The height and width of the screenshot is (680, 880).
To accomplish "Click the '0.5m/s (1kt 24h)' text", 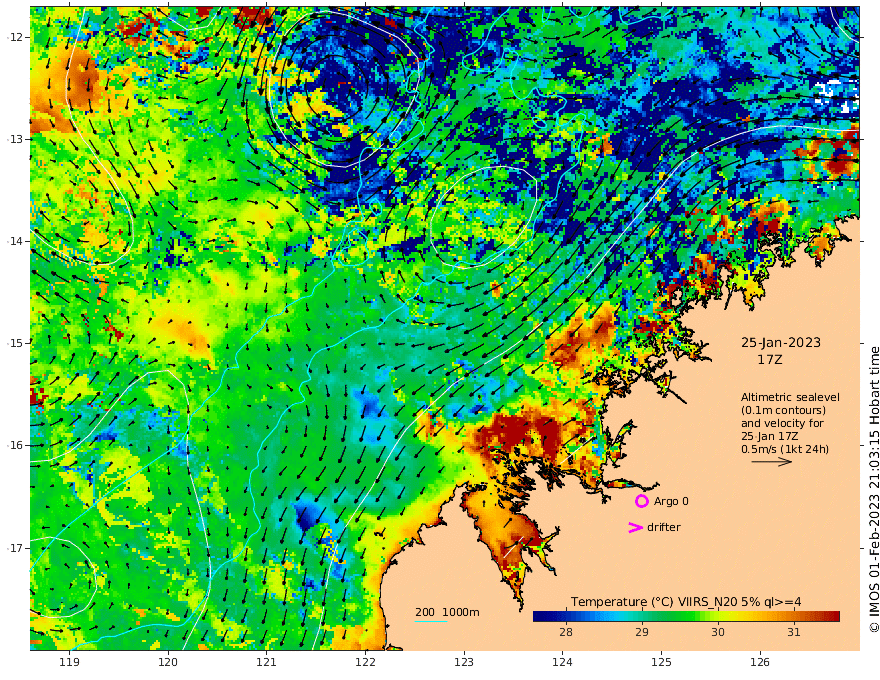I will (x=785, y=449).
